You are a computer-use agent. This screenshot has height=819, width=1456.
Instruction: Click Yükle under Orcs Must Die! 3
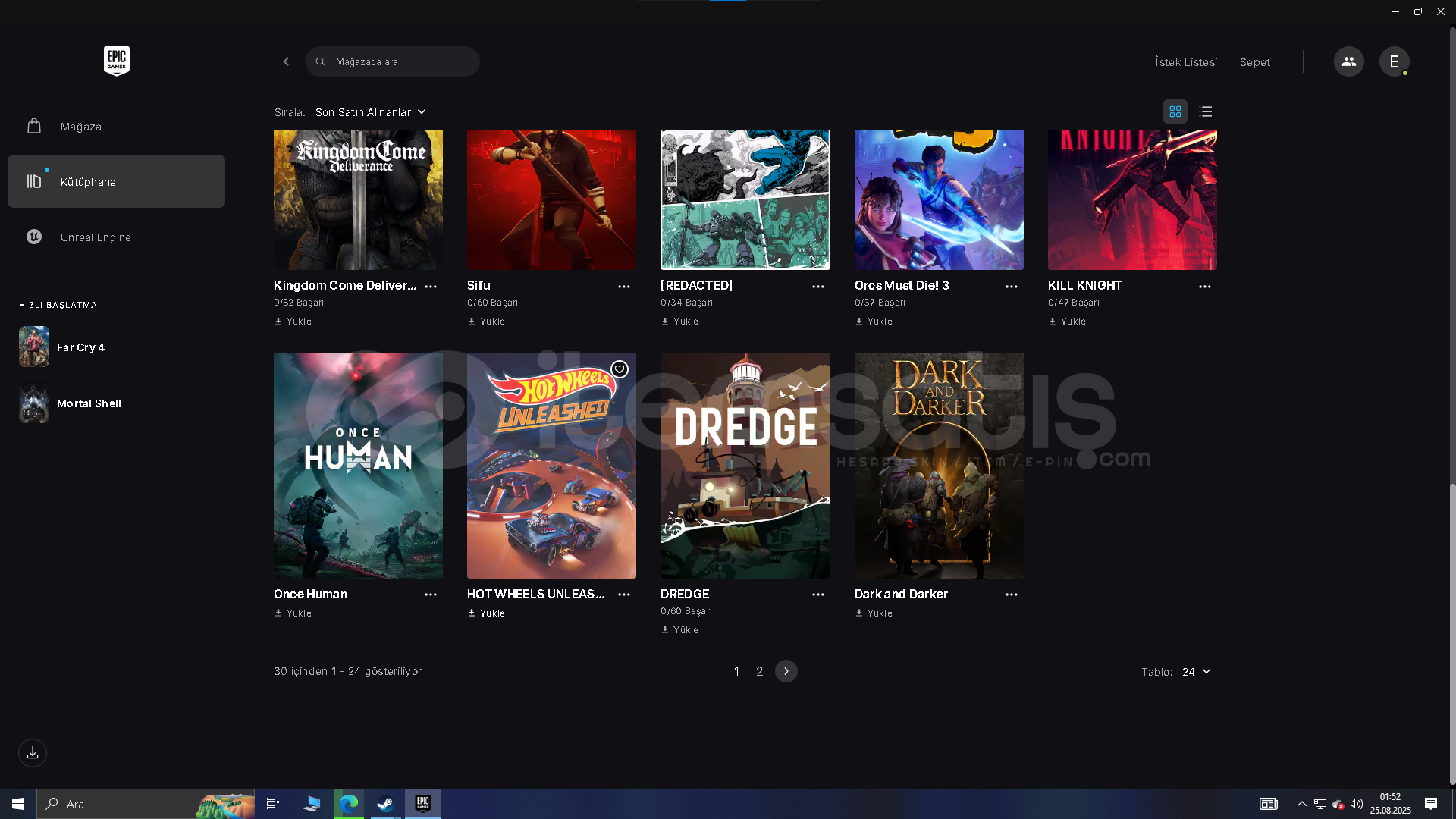point(874,322)
